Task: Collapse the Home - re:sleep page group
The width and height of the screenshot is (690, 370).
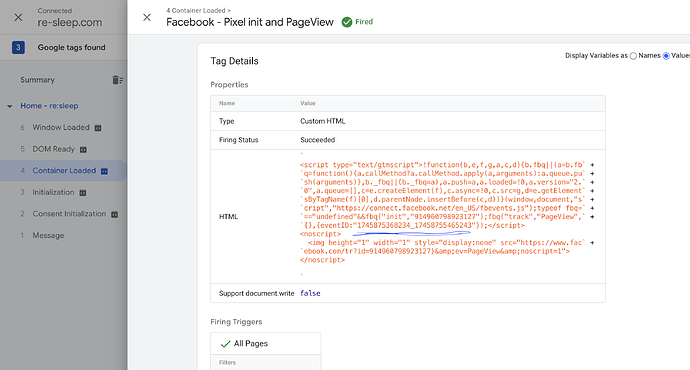Action: pos(10,106)
